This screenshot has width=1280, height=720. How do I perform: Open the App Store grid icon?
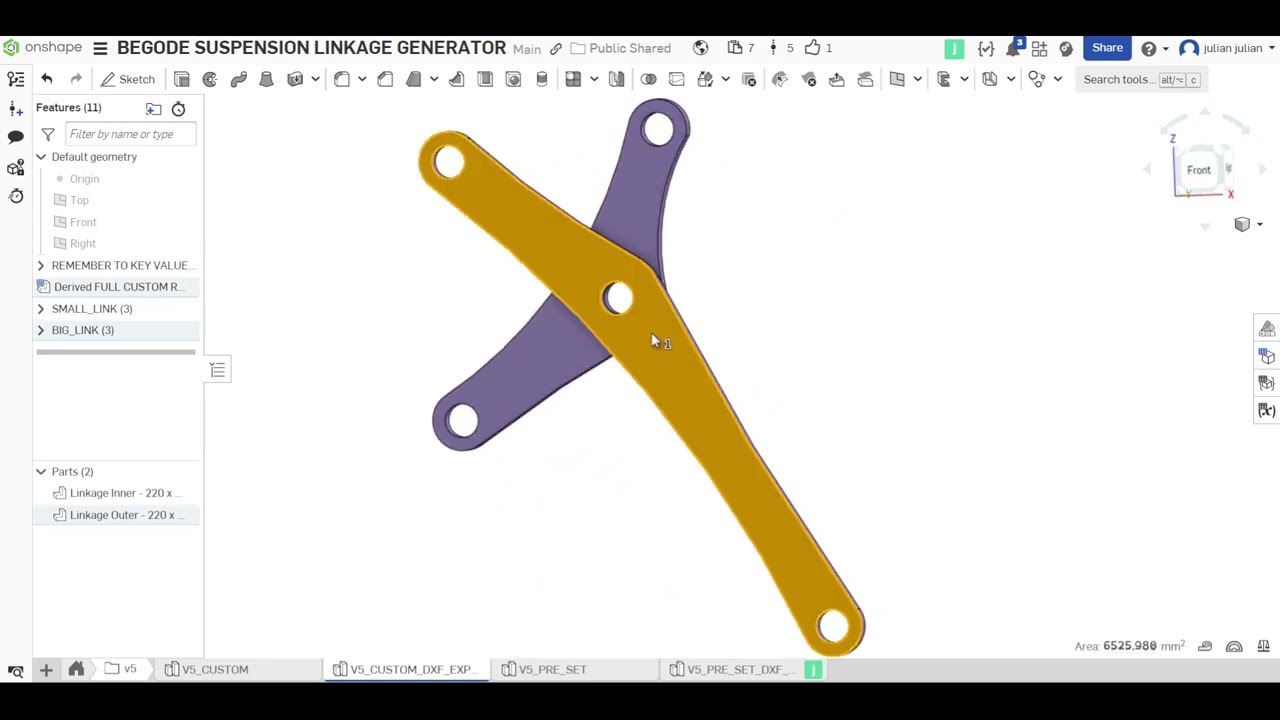click(x=1039, y=48)
